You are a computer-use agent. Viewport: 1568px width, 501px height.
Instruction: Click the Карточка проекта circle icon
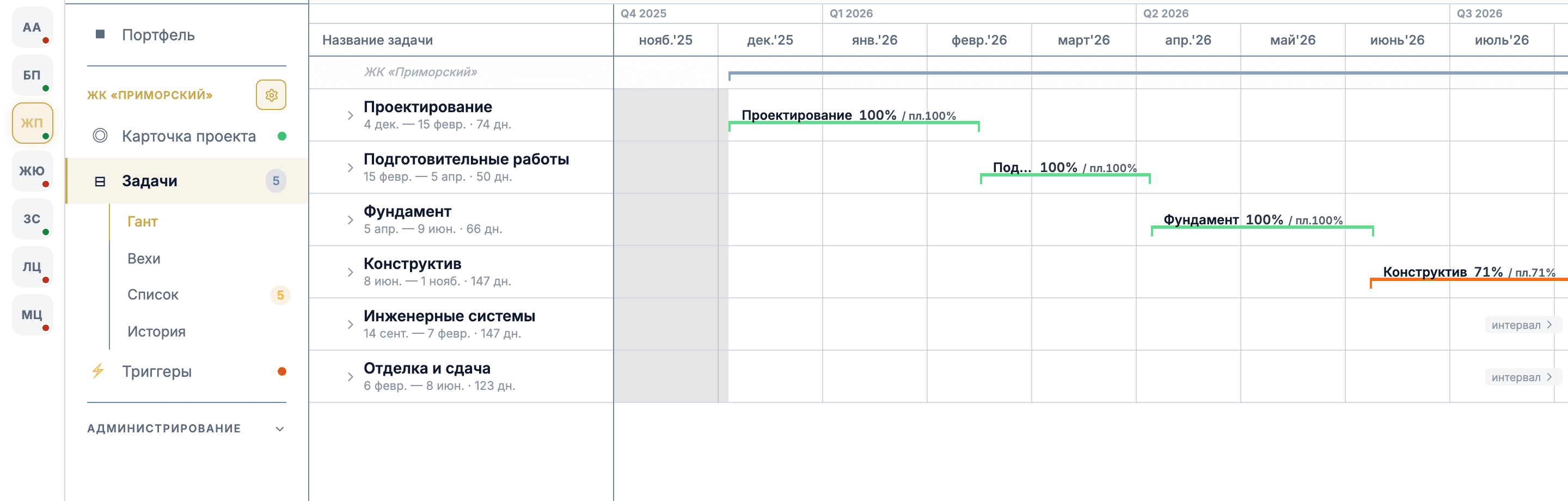[100, 136]
